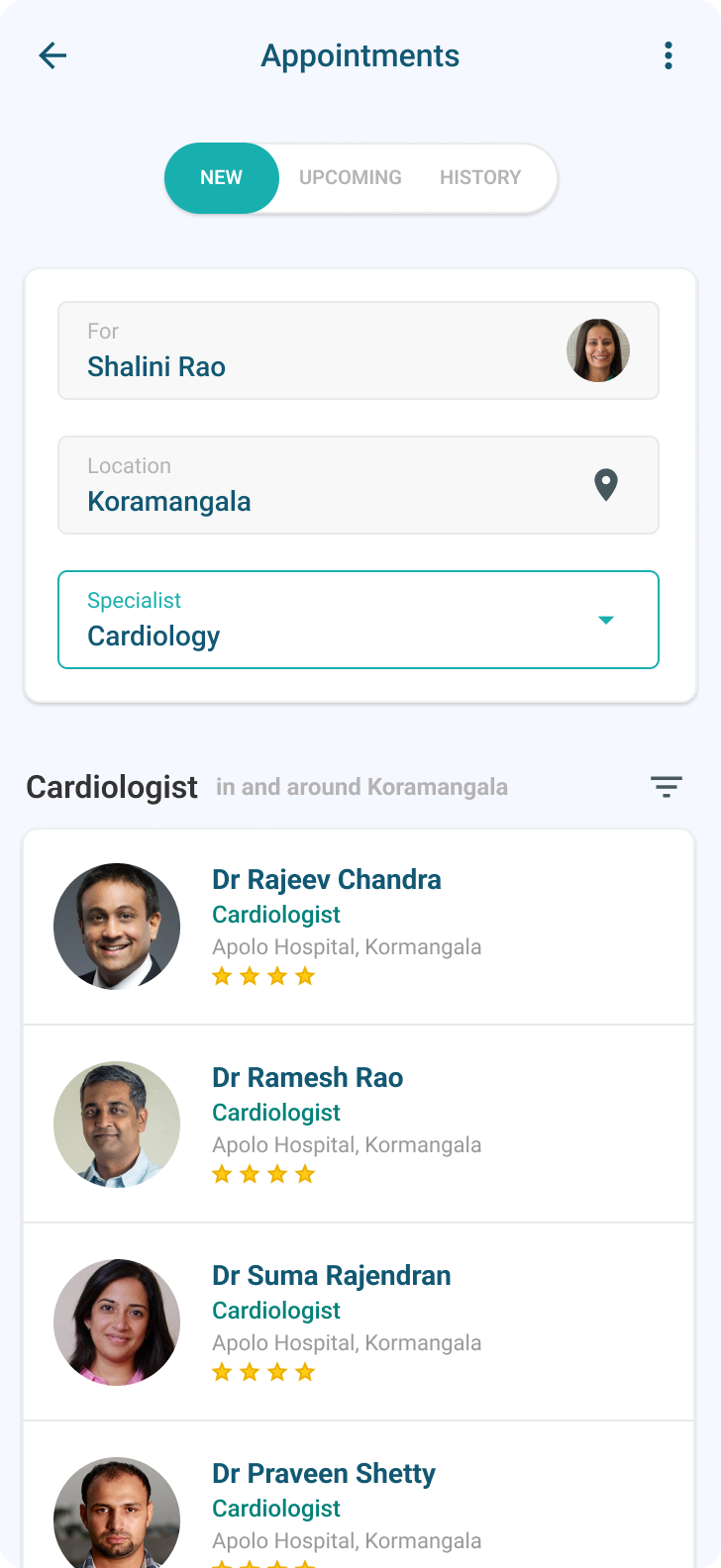Click the Location Koramangala field
721x1568 pixels.
(x=359, y=485)
